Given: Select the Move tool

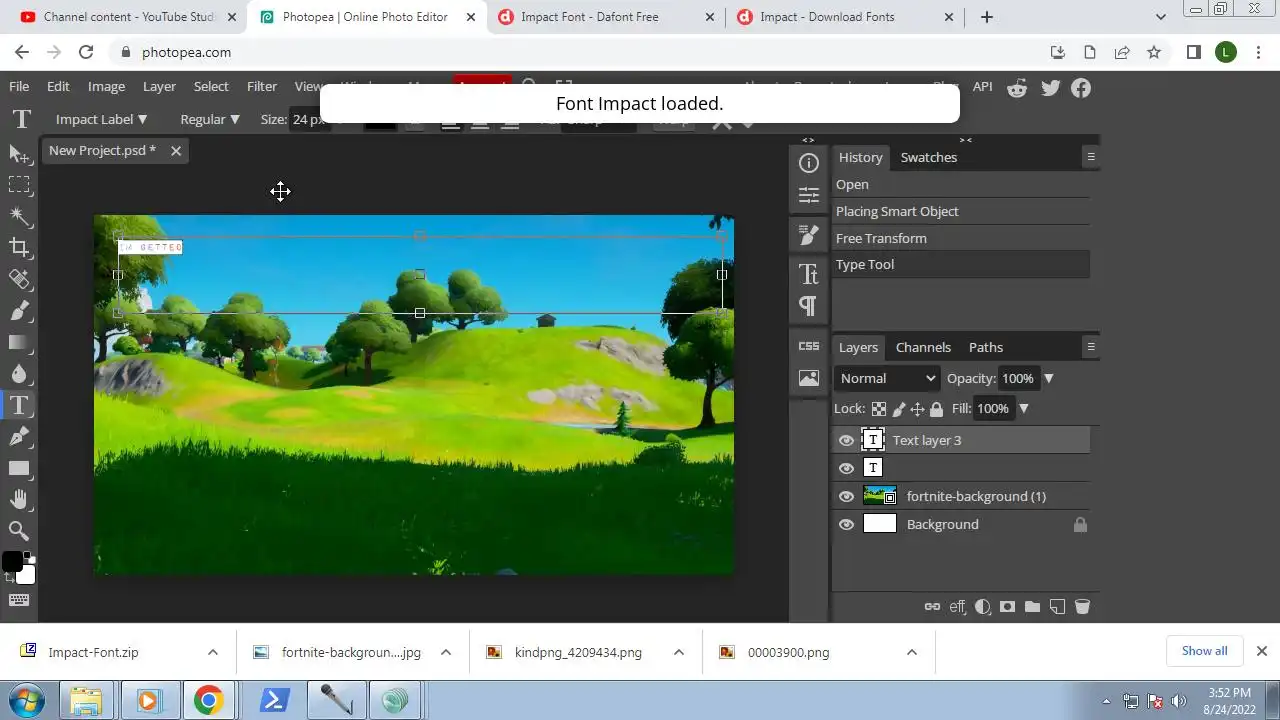Looking at the screenshot, I should (19, 153).
